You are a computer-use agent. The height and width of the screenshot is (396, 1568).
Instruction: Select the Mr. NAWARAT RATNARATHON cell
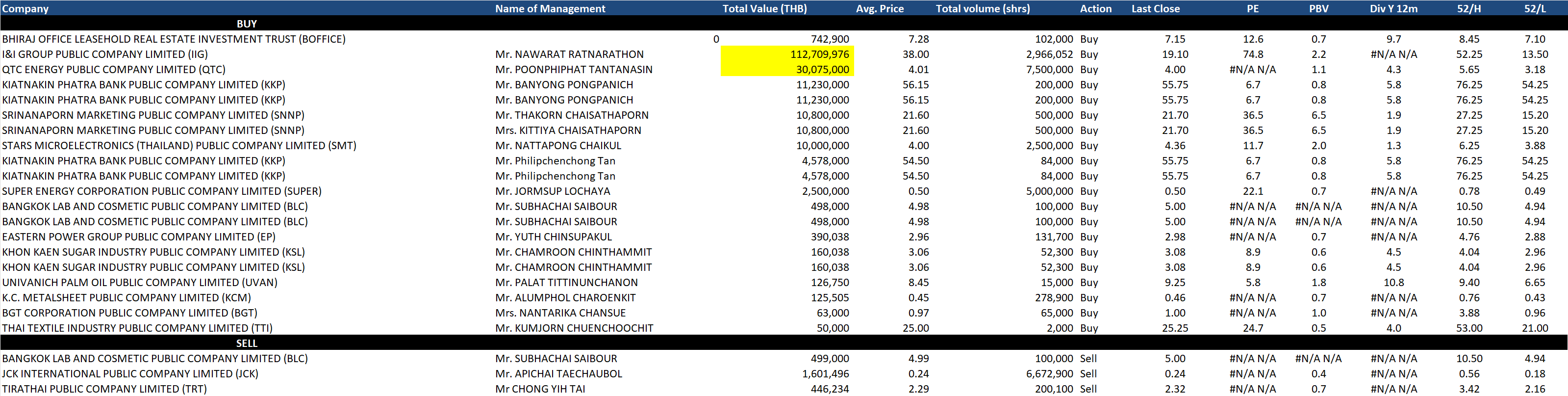point(569,54)
